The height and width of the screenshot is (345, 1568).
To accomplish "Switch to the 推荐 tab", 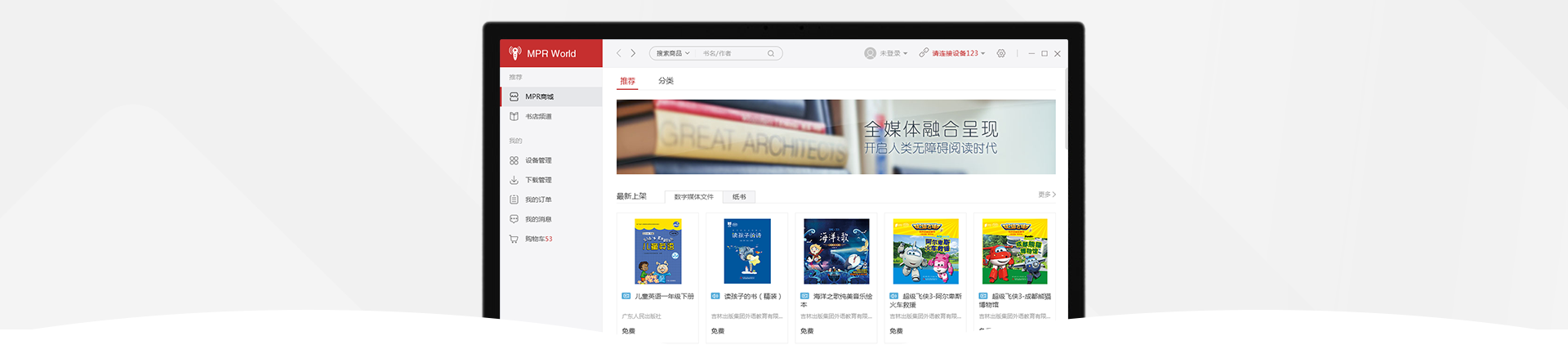I will 627,81.
